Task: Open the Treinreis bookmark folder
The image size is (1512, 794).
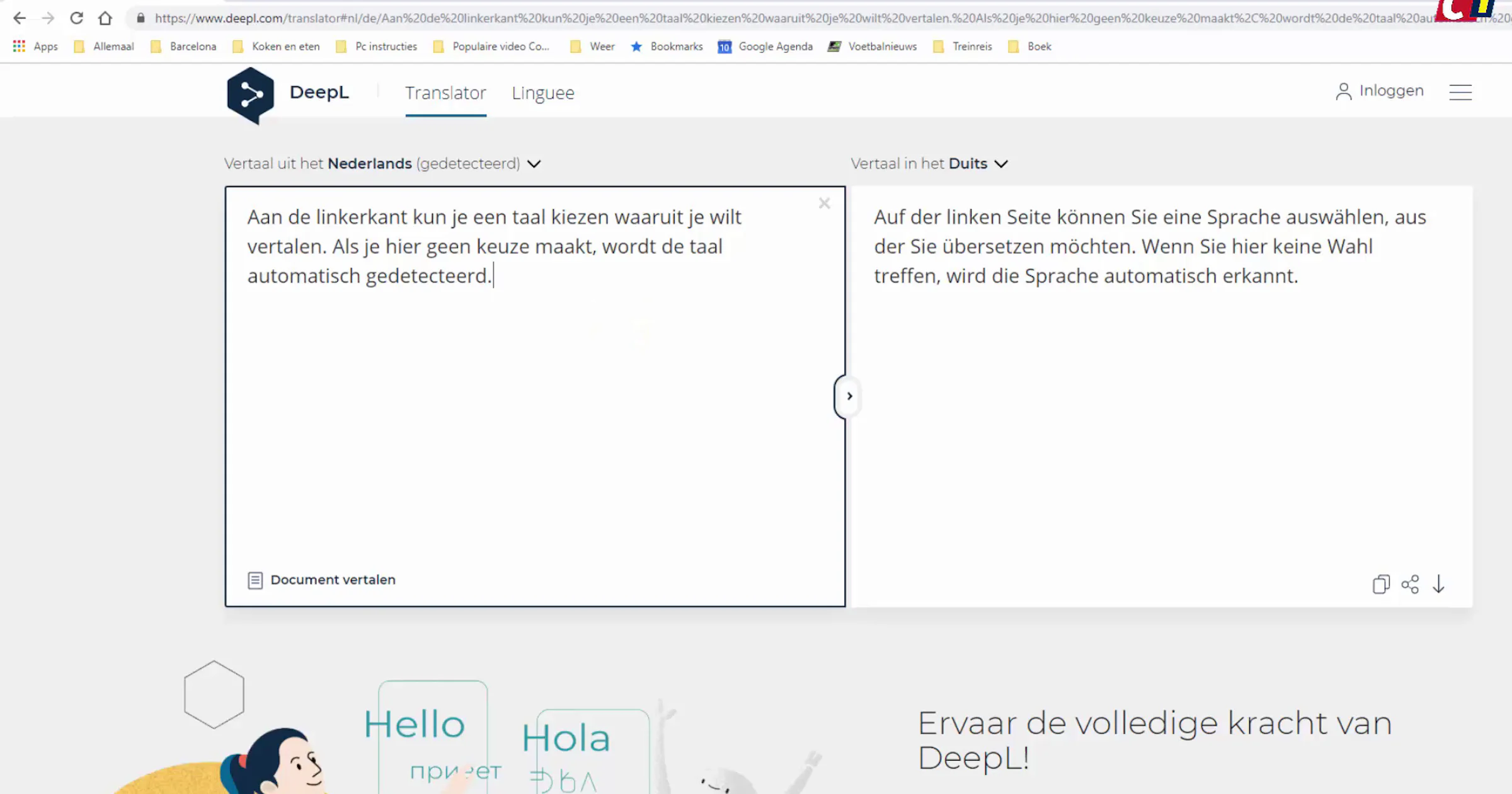Action: [963, 46]
